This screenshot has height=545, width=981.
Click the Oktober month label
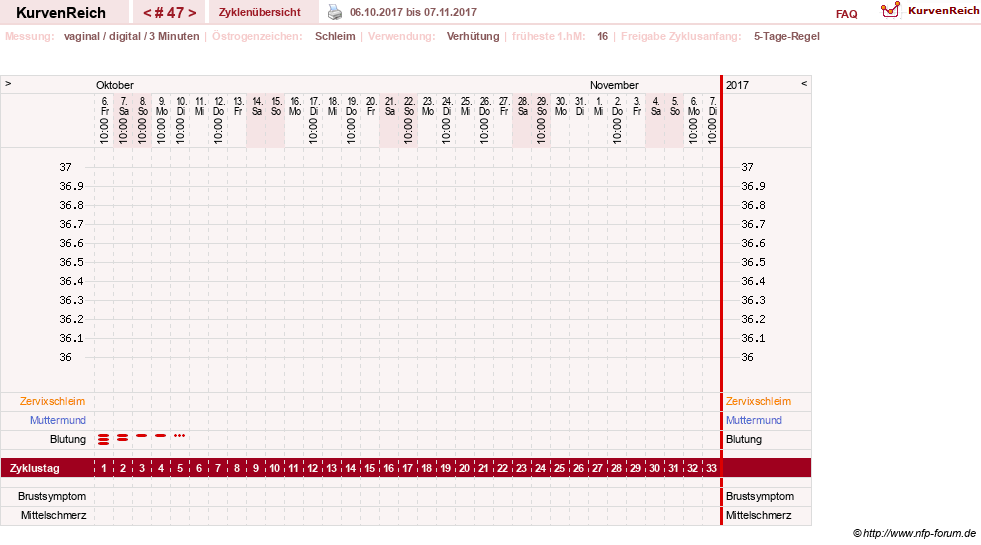(x=114, y=85)
